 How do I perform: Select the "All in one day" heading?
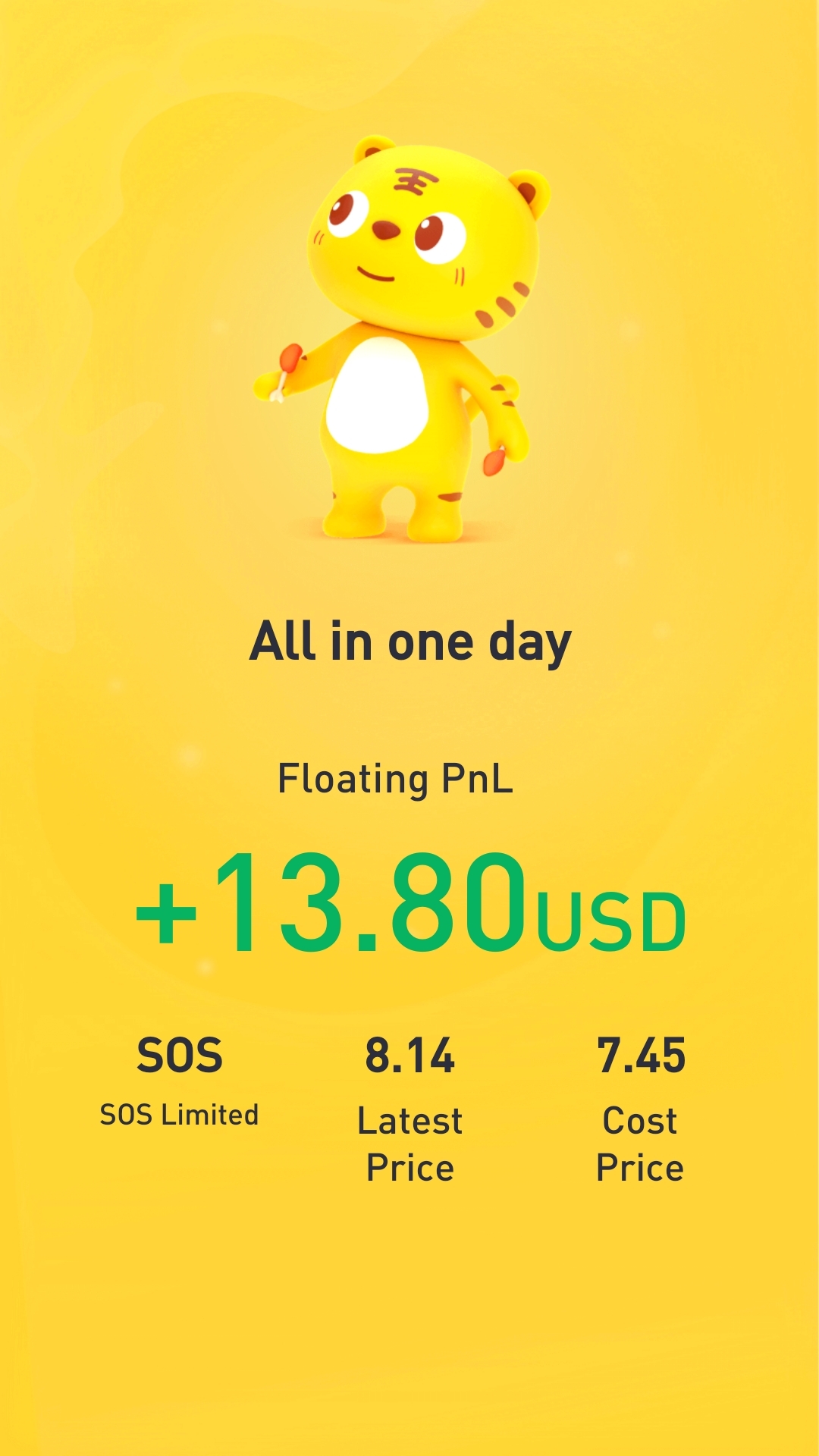click(410, 642)
